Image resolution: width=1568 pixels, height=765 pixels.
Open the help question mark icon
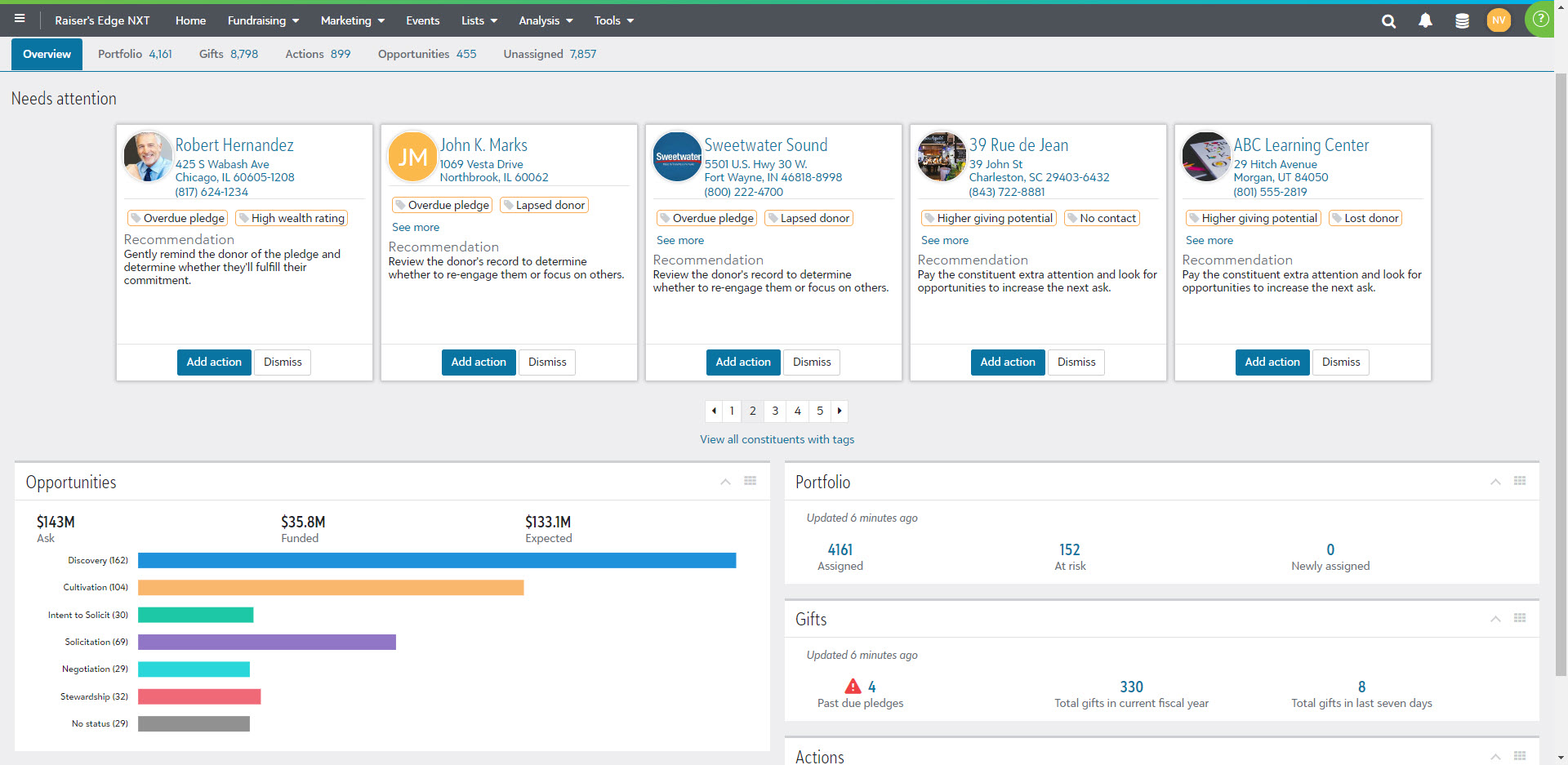click(1540, 20)
